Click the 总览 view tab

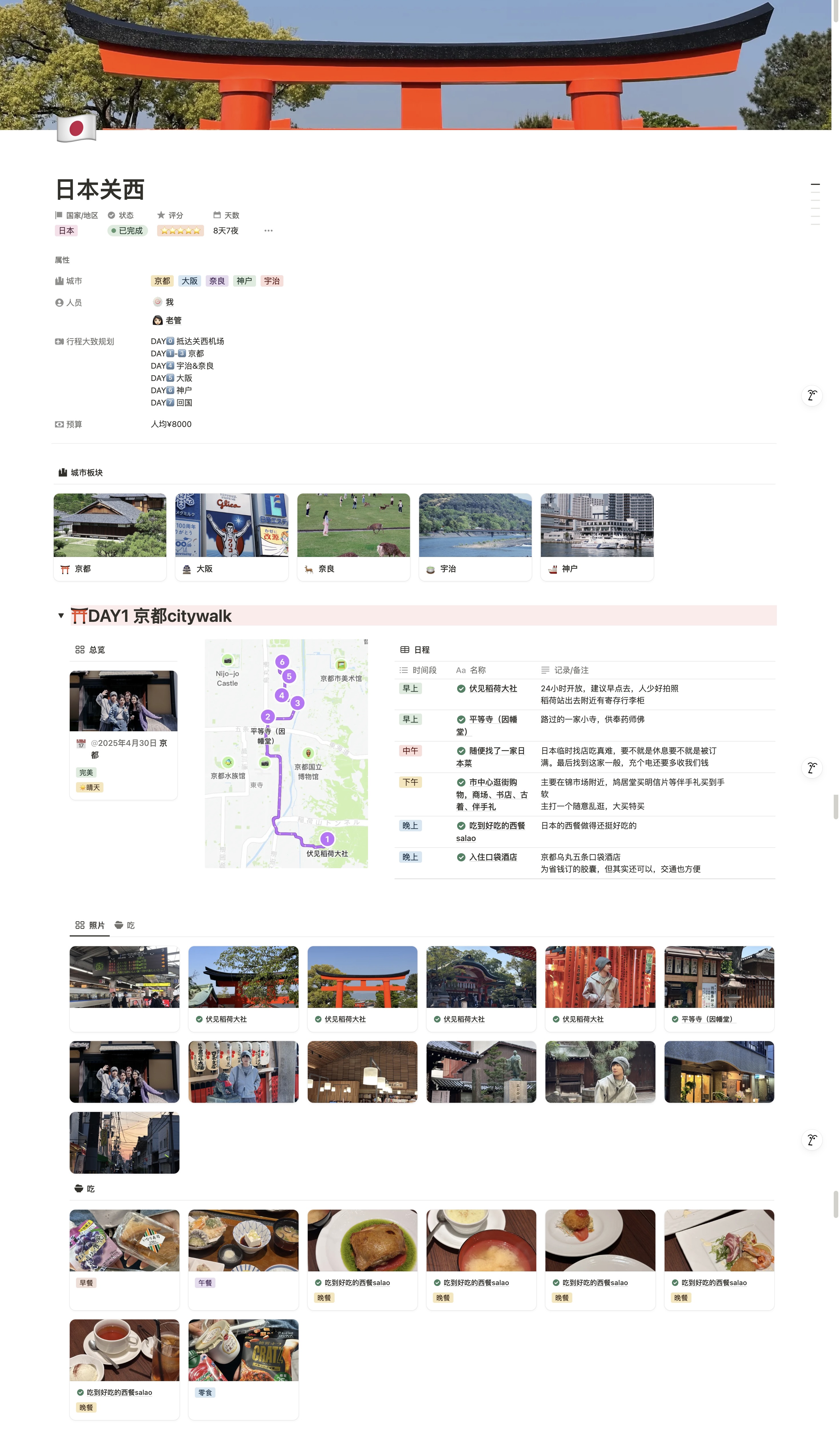[90, 650]
